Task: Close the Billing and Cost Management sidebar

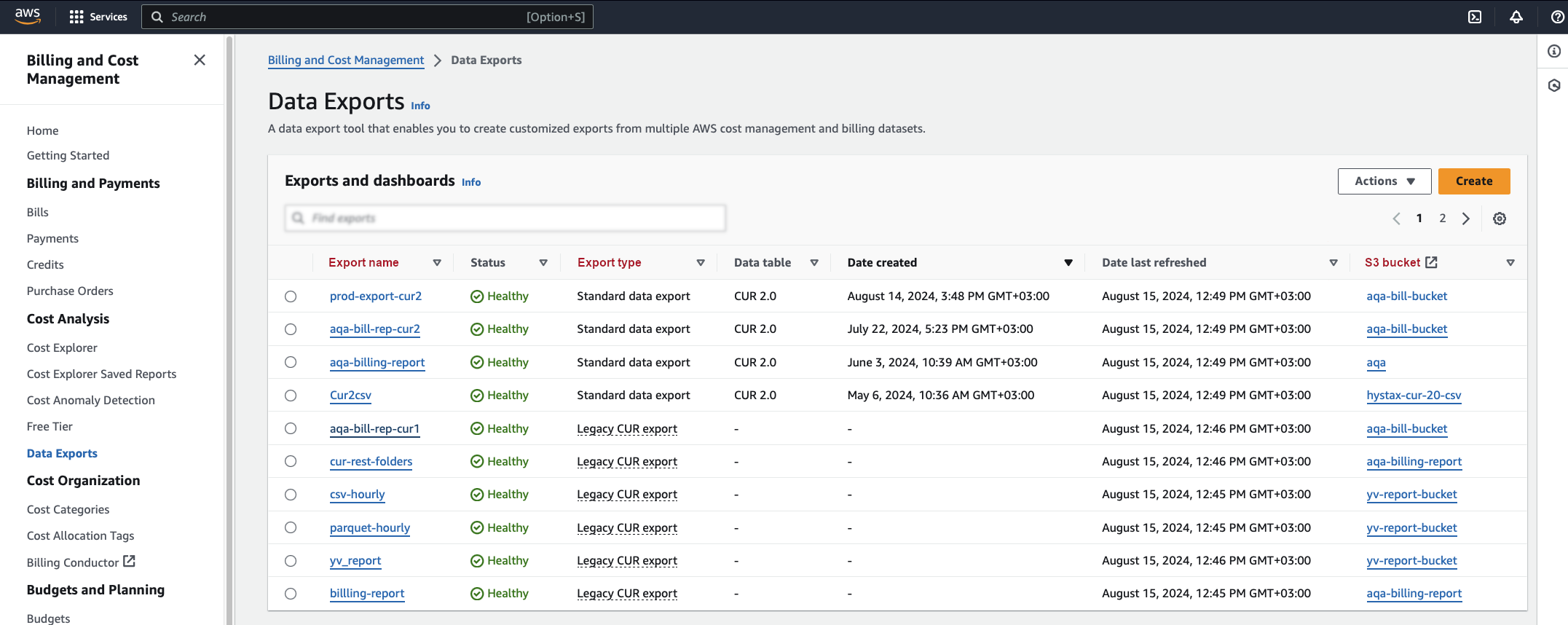Action: pyautogui.click(x=200, y=60)
